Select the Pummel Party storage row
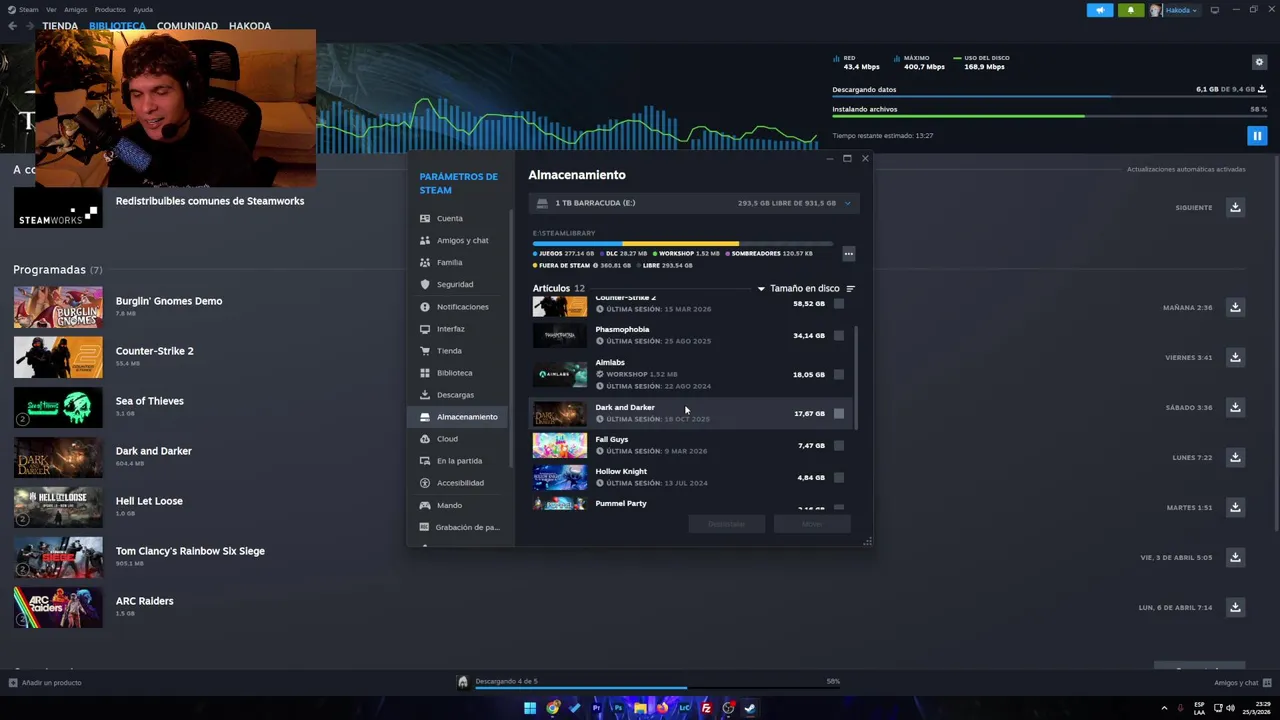 [x=690, y=504]
